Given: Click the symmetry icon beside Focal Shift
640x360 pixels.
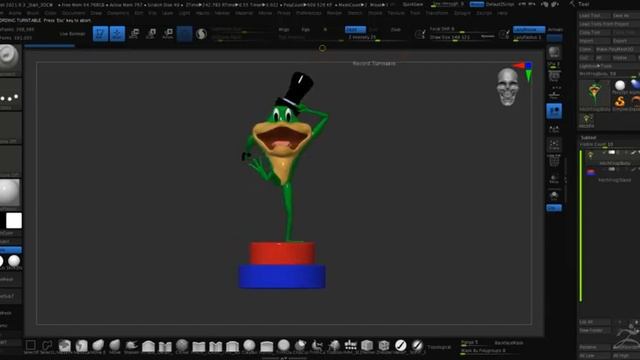Looking at the screenshot, I should pyautogui.click(x=420, y=34).
